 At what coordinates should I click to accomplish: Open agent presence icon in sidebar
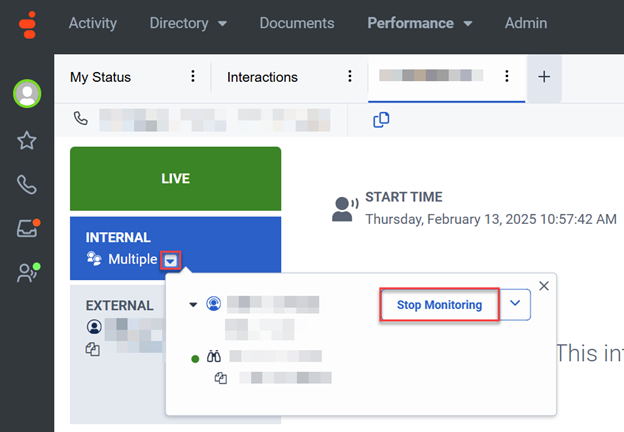coord(27,274)
